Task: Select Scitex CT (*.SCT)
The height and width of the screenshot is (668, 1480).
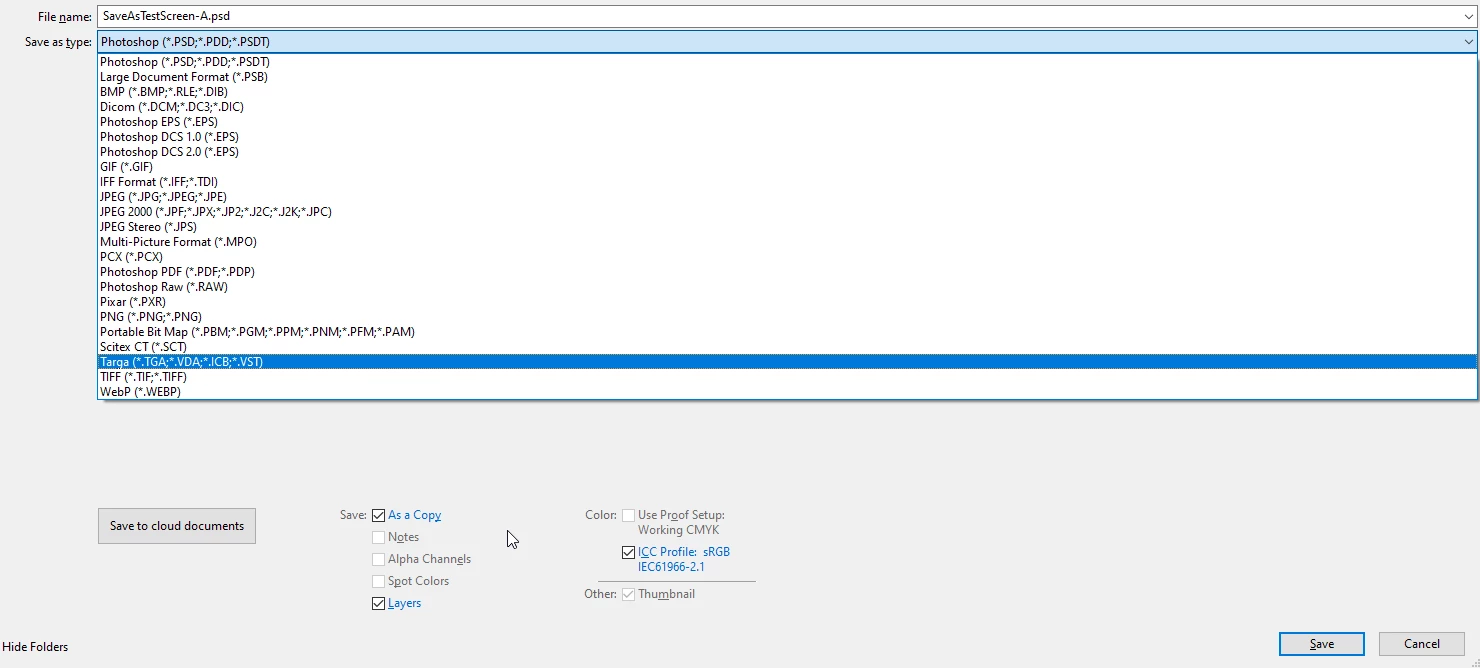Action: (787, 347)
